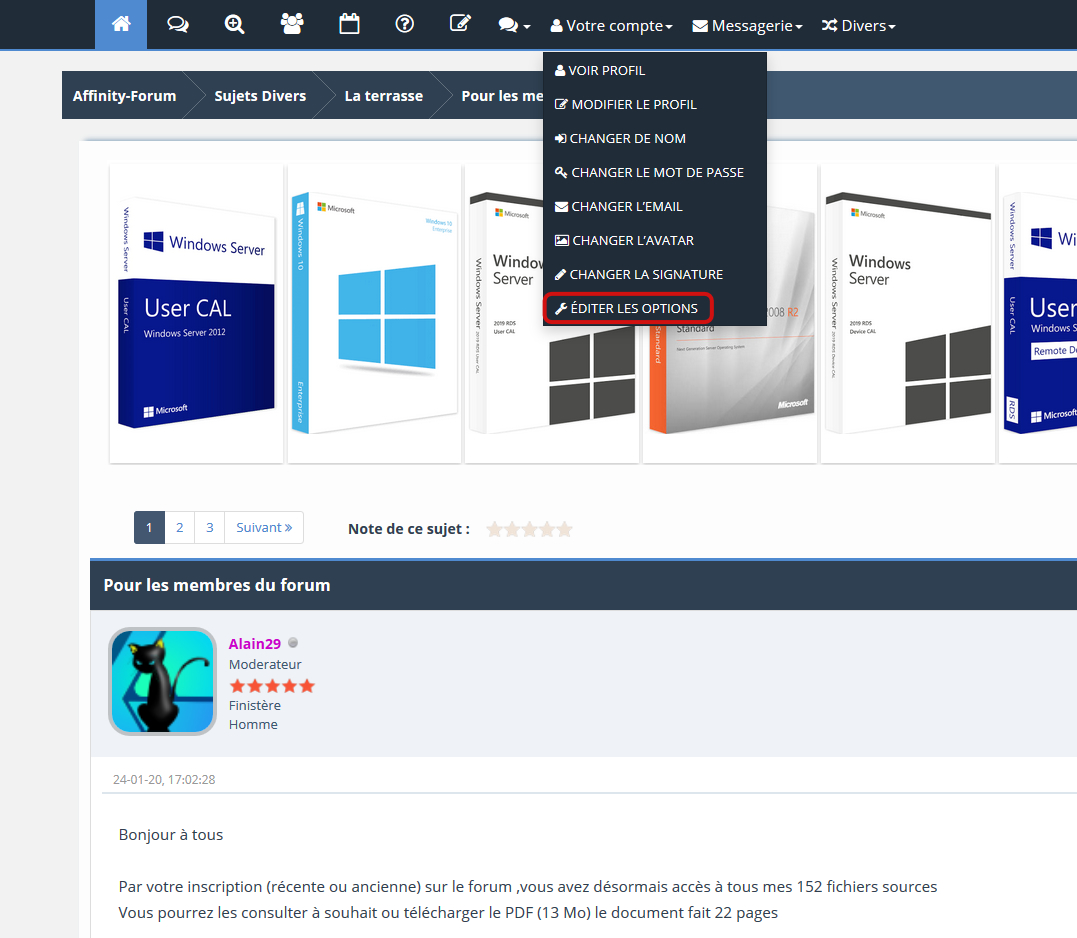1077x938 pixels.
Task: Select Éditer les options entry
Action: point(628,308)
